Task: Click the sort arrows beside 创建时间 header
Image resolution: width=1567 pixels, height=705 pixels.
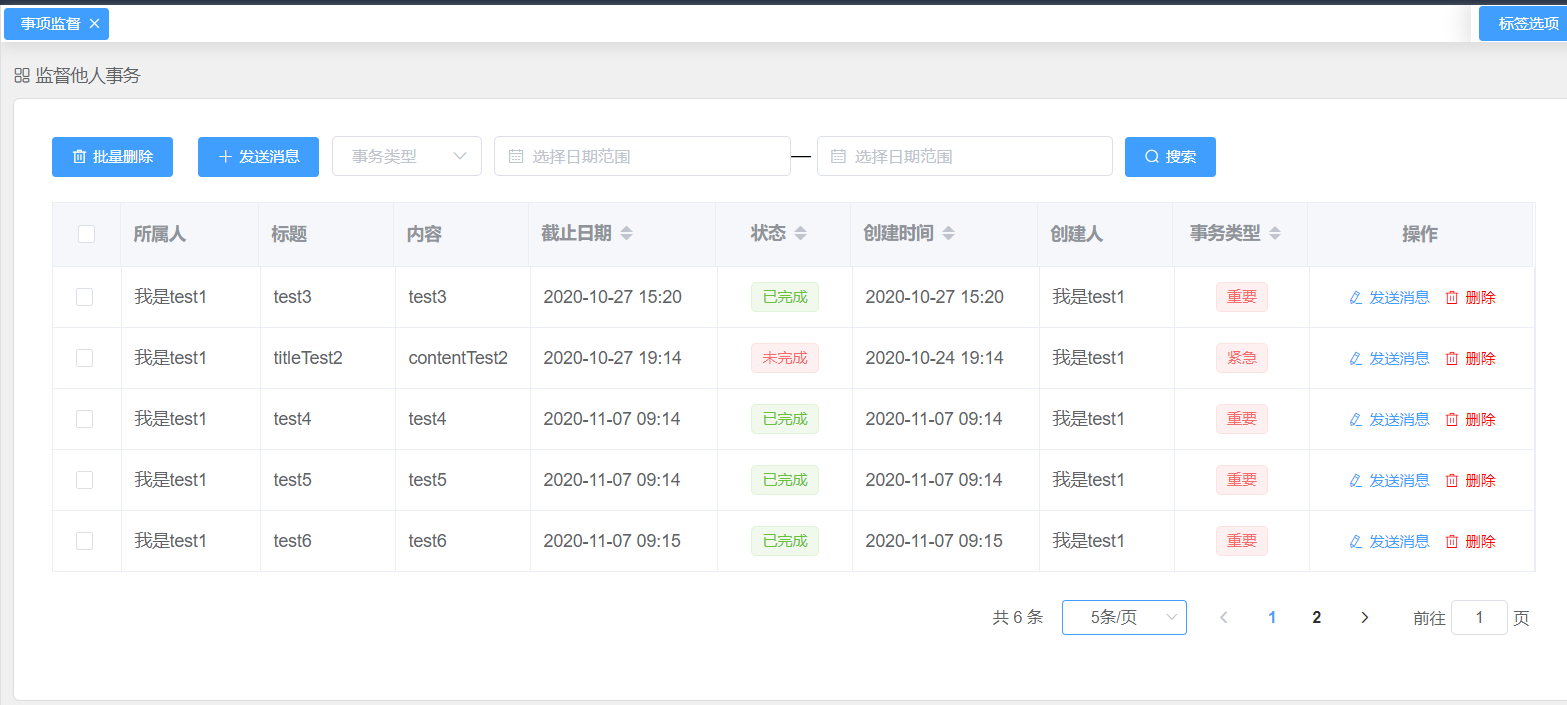Action: pos(948,234)
